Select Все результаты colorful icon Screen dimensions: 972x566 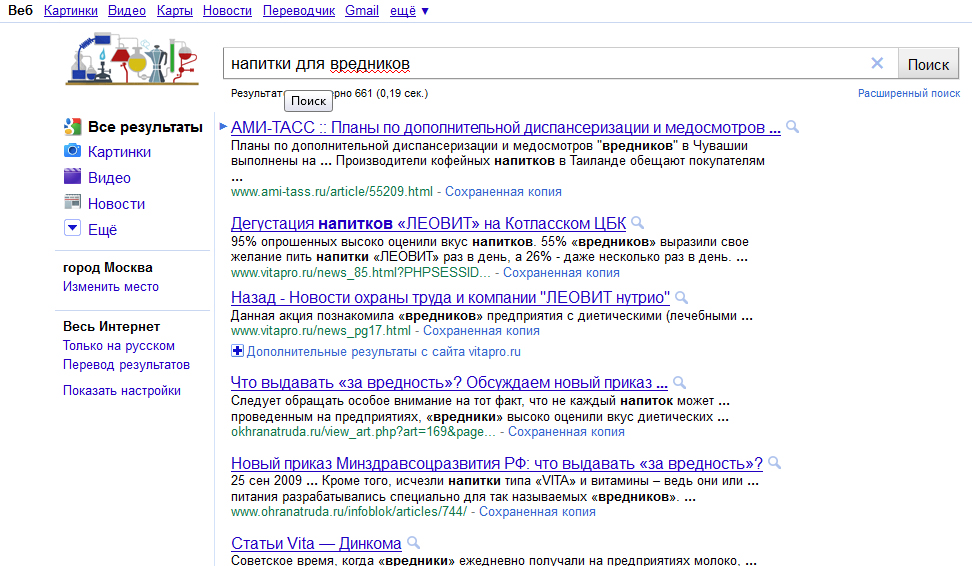coord(73,126)
